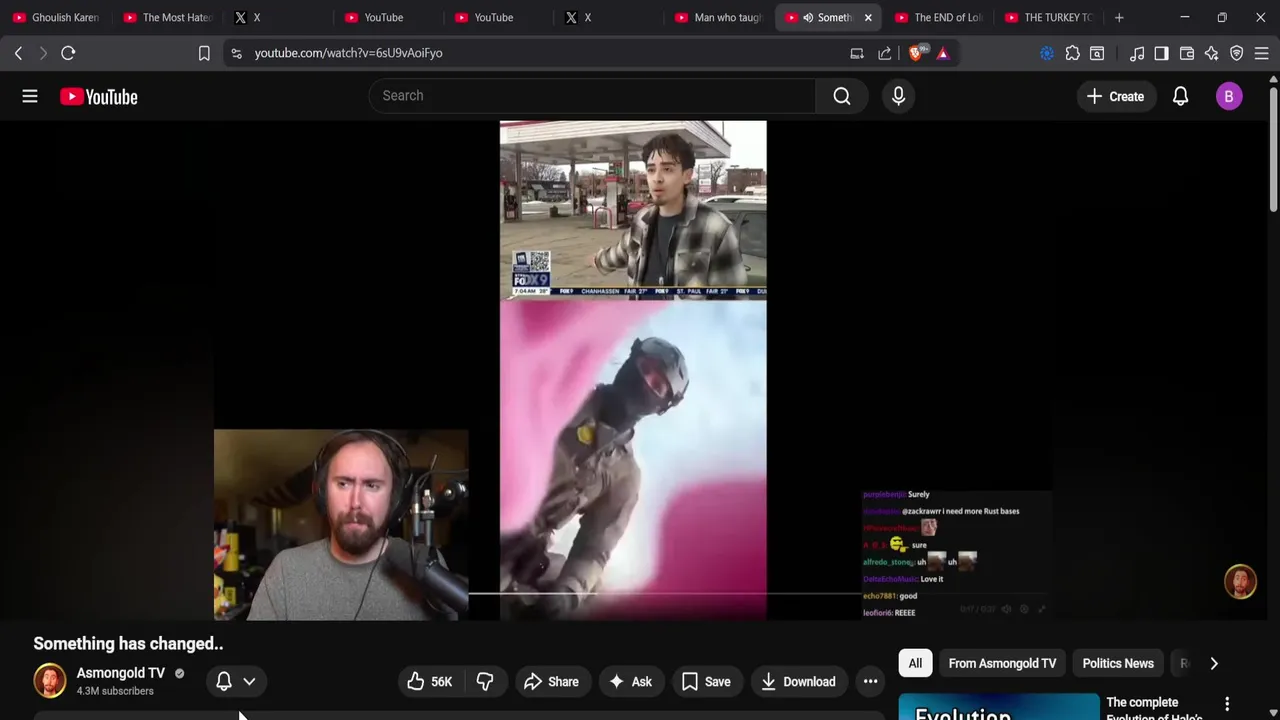Viewport: 1280px width, 720px height.
Task: Go to the YouTube home logo
Action: [98, 96]
